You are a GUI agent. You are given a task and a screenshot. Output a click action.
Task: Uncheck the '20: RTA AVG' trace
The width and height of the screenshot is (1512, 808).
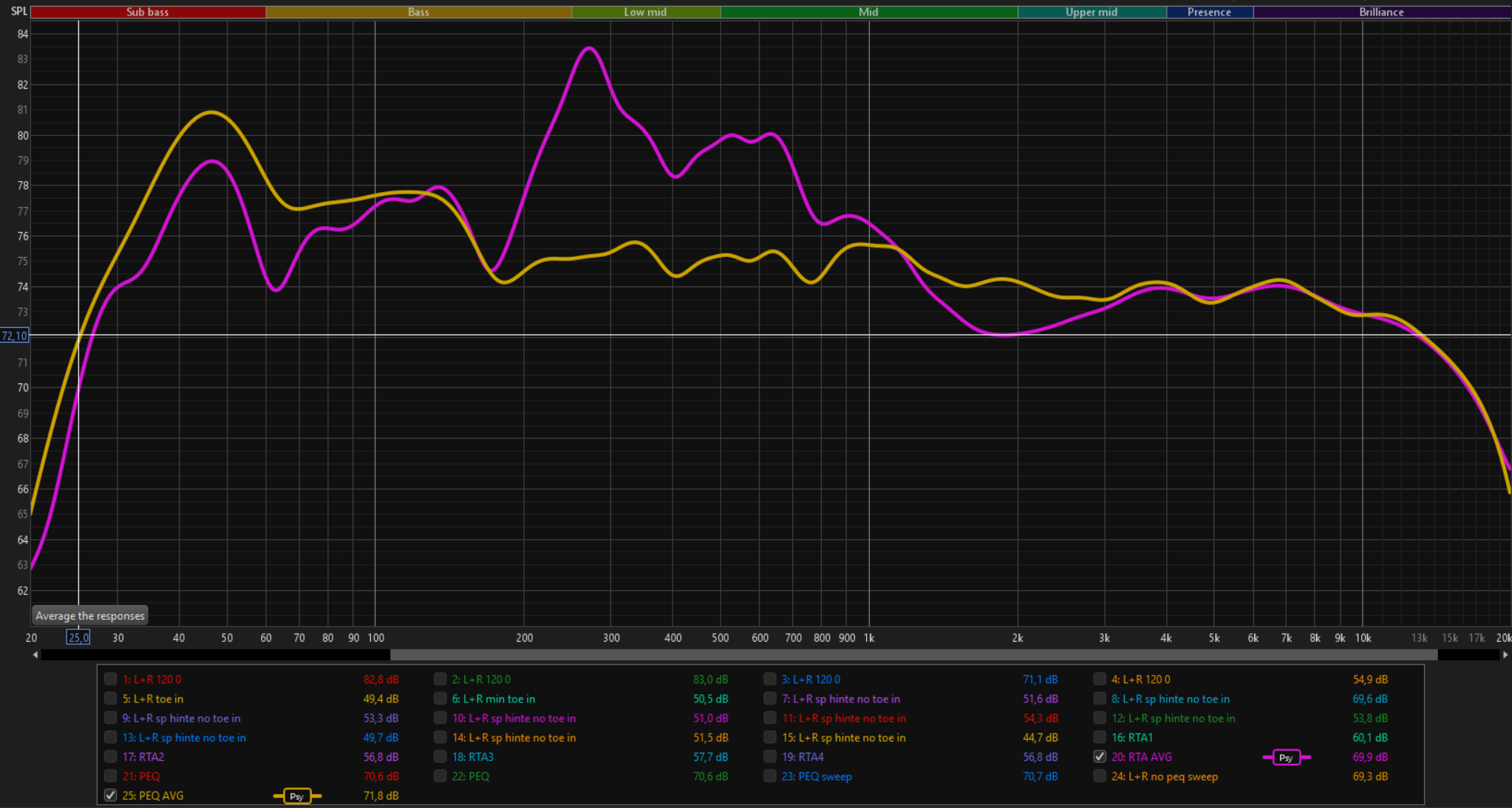[x=1100, y=756]
